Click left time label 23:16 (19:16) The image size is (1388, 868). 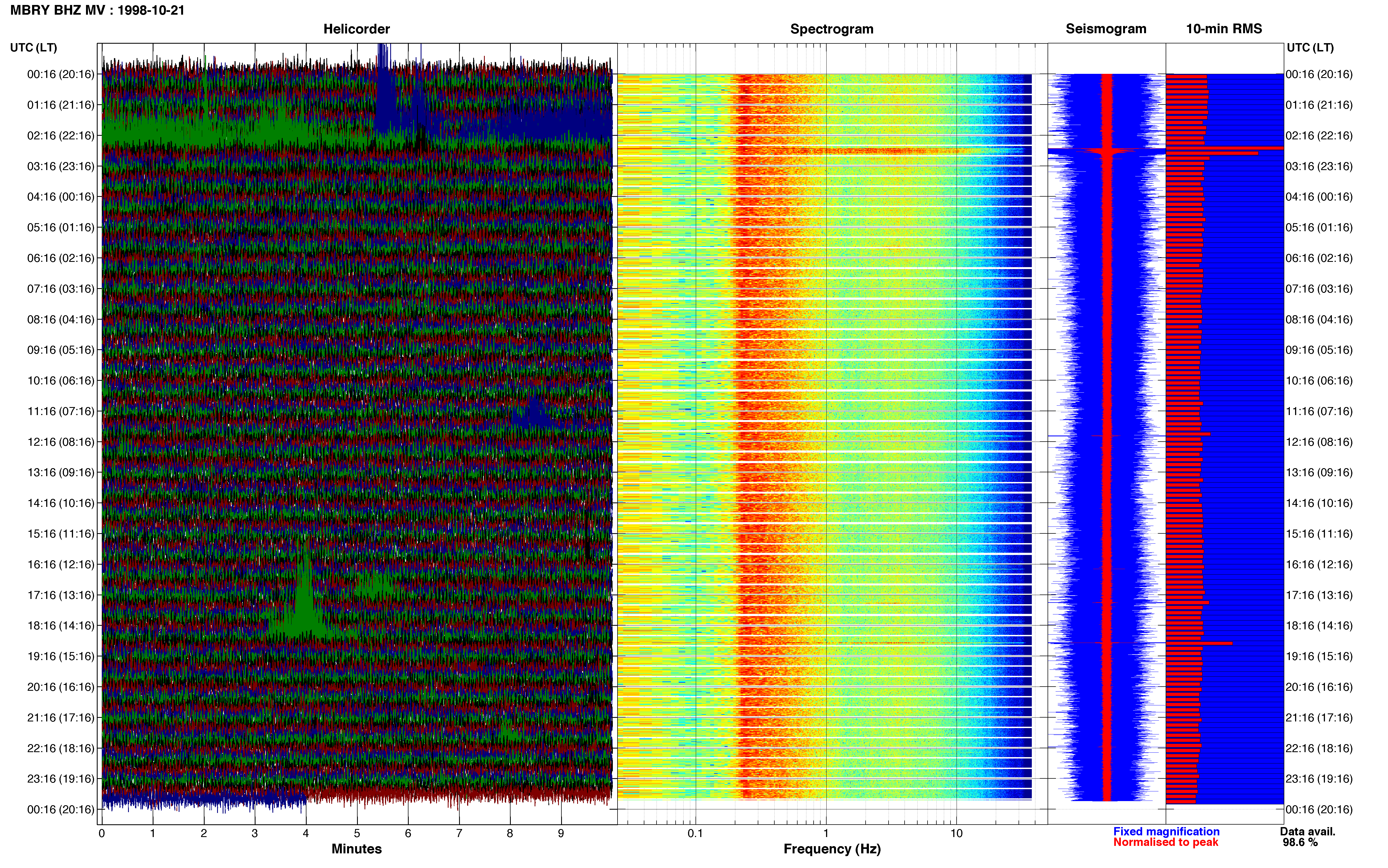click(x=61, y=779)
